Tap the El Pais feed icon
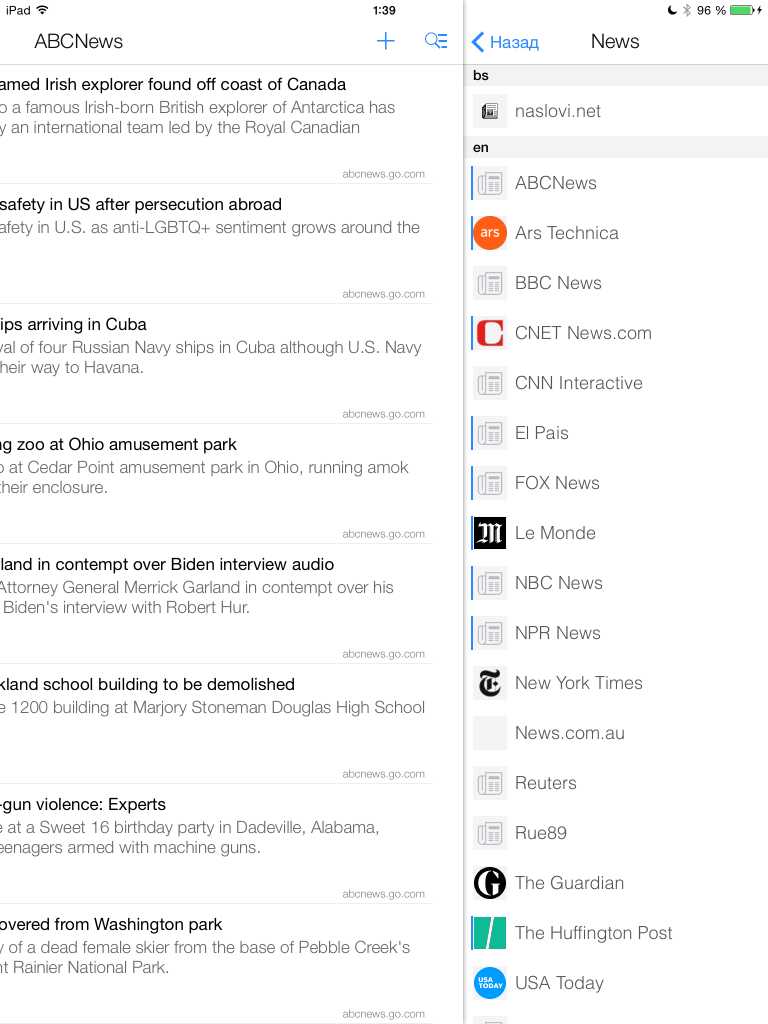Image resolution: width=768 pixels, height=1024 pixels. tap(490, 433)
